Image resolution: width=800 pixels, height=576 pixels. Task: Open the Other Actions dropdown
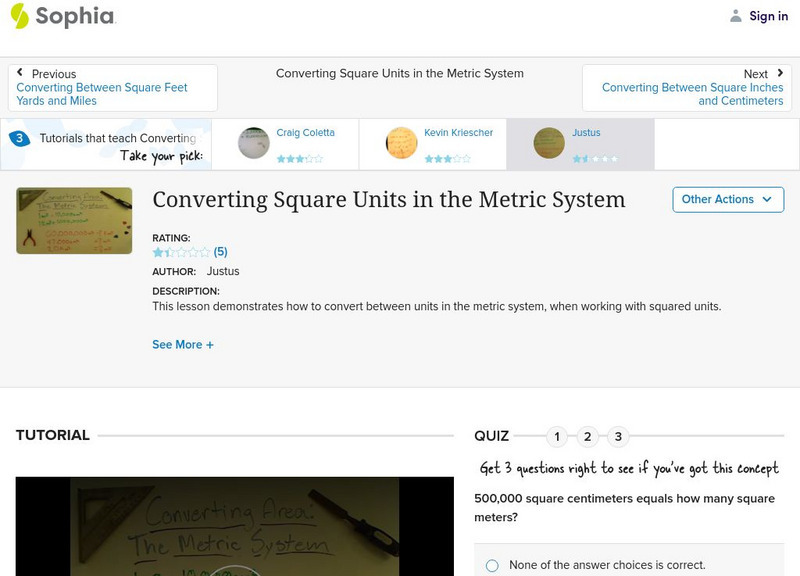point(727,199)
